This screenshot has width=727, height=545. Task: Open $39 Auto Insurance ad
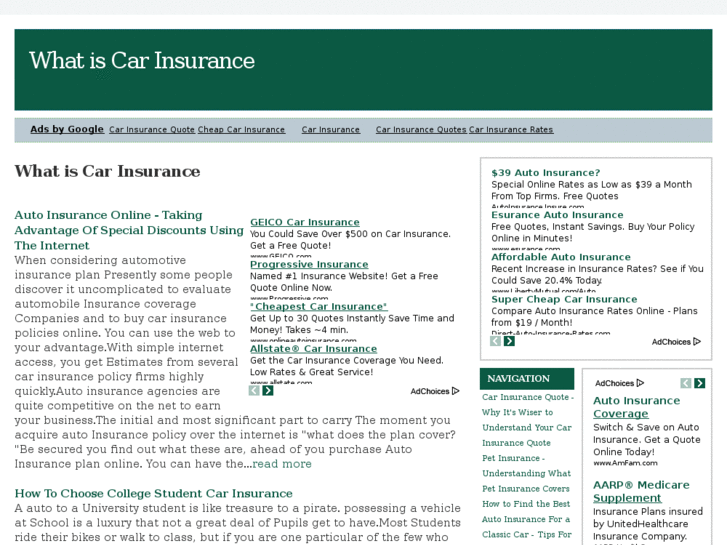click(546, 173)
